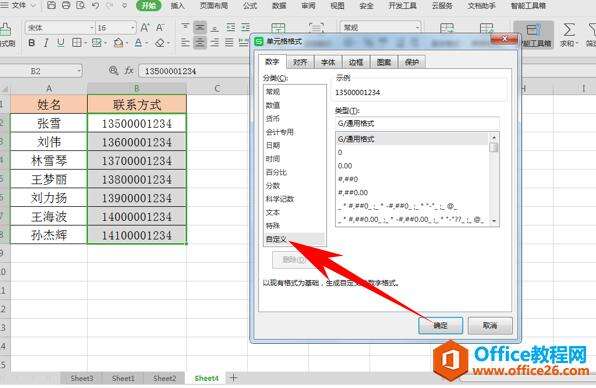The height and width of the screenshot is (388, 596).
Task: Undo the last action
Action: coord(95,5)
